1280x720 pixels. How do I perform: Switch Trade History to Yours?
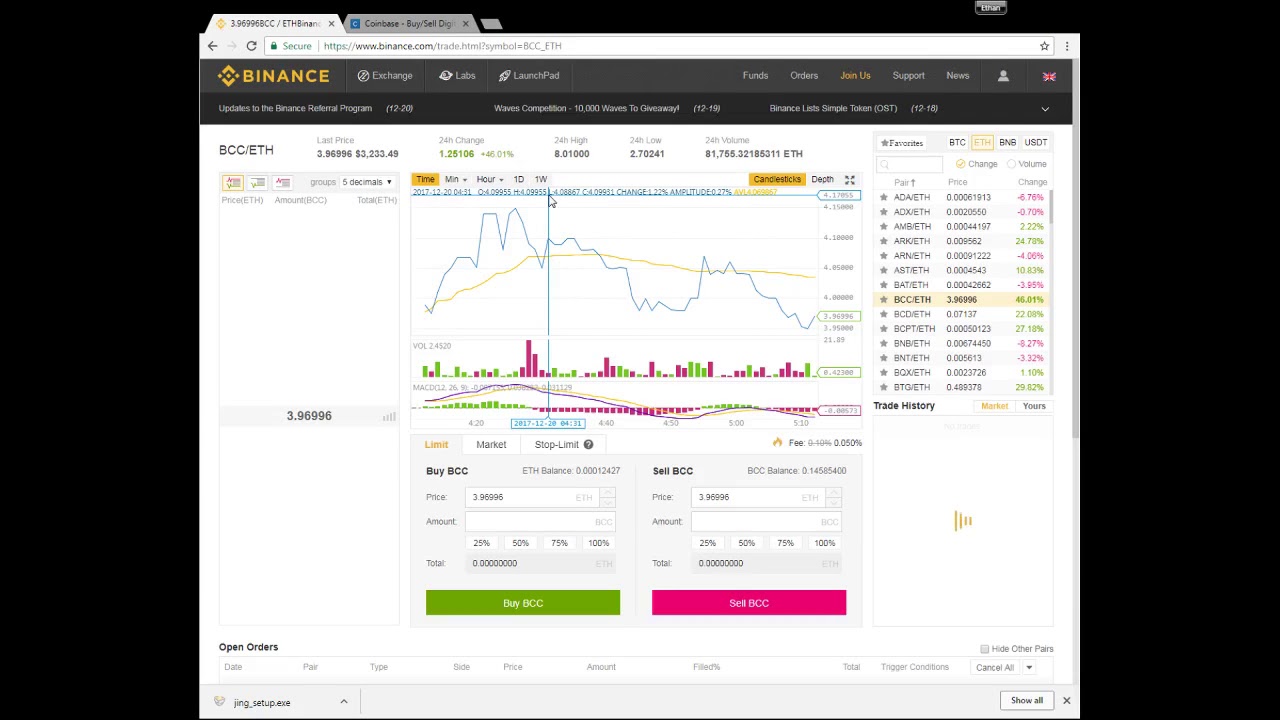(x=1034, y=406)
